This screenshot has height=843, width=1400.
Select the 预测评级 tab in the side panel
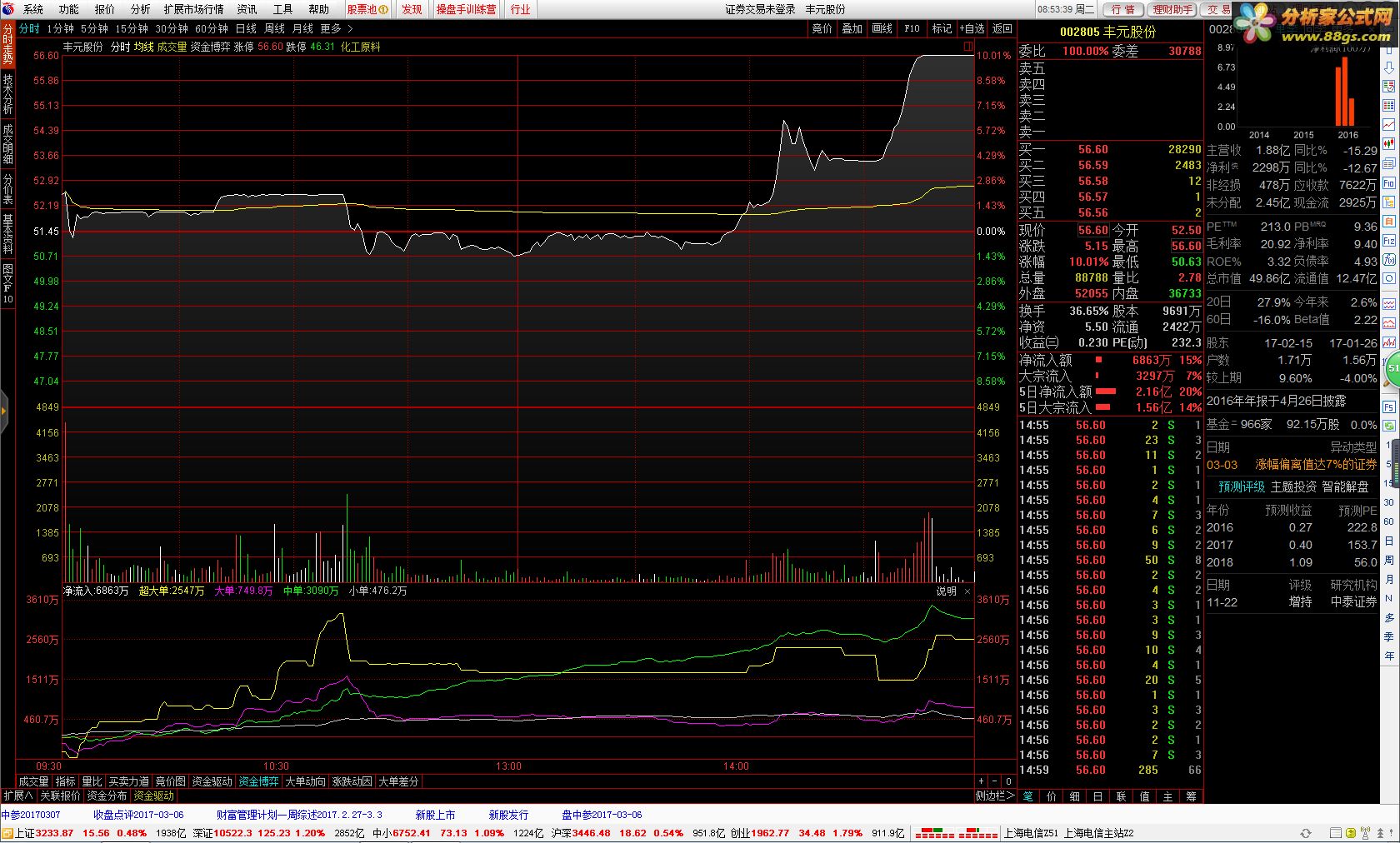coord(1242,486)
